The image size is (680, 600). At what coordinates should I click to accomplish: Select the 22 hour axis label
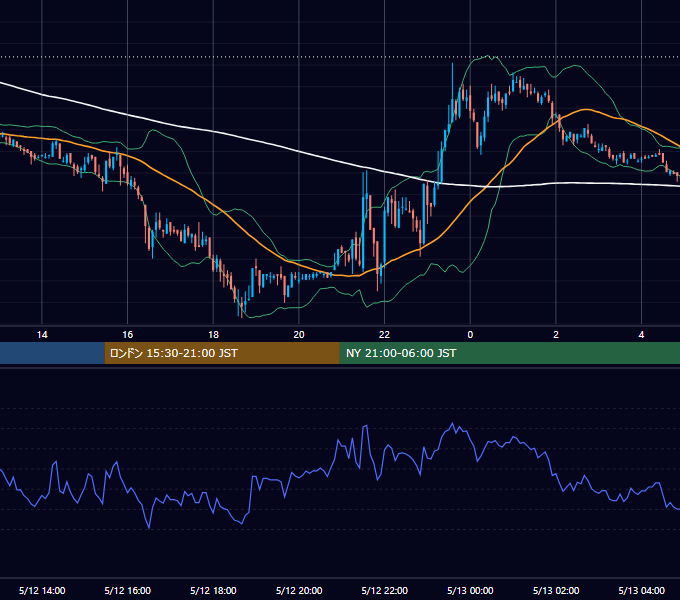coord(384,335)
